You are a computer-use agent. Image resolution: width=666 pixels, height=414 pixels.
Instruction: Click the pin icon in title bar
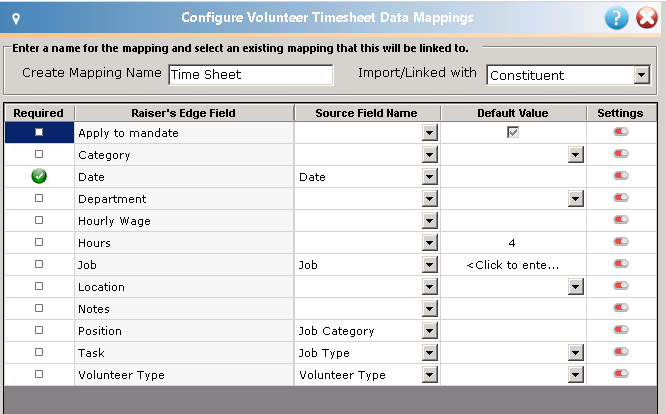(16, 19)
